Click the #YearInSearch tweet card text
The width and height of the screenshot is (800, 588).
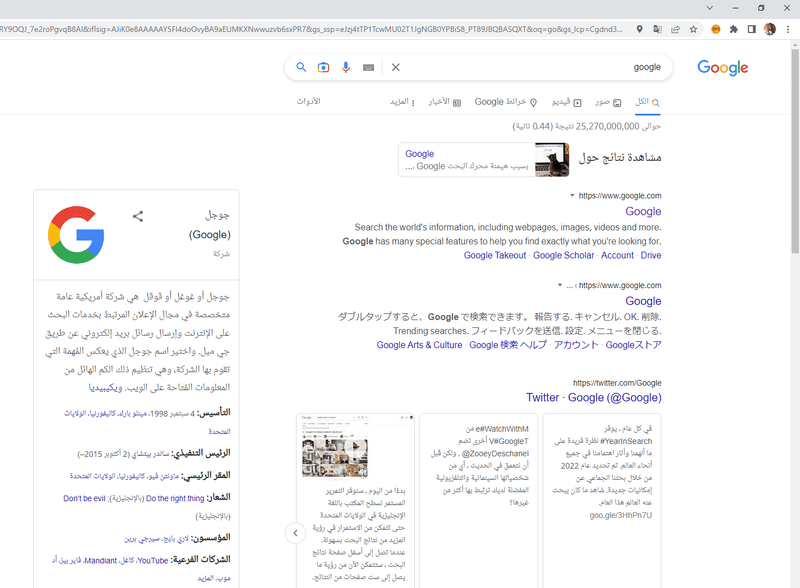pos(602,472)
